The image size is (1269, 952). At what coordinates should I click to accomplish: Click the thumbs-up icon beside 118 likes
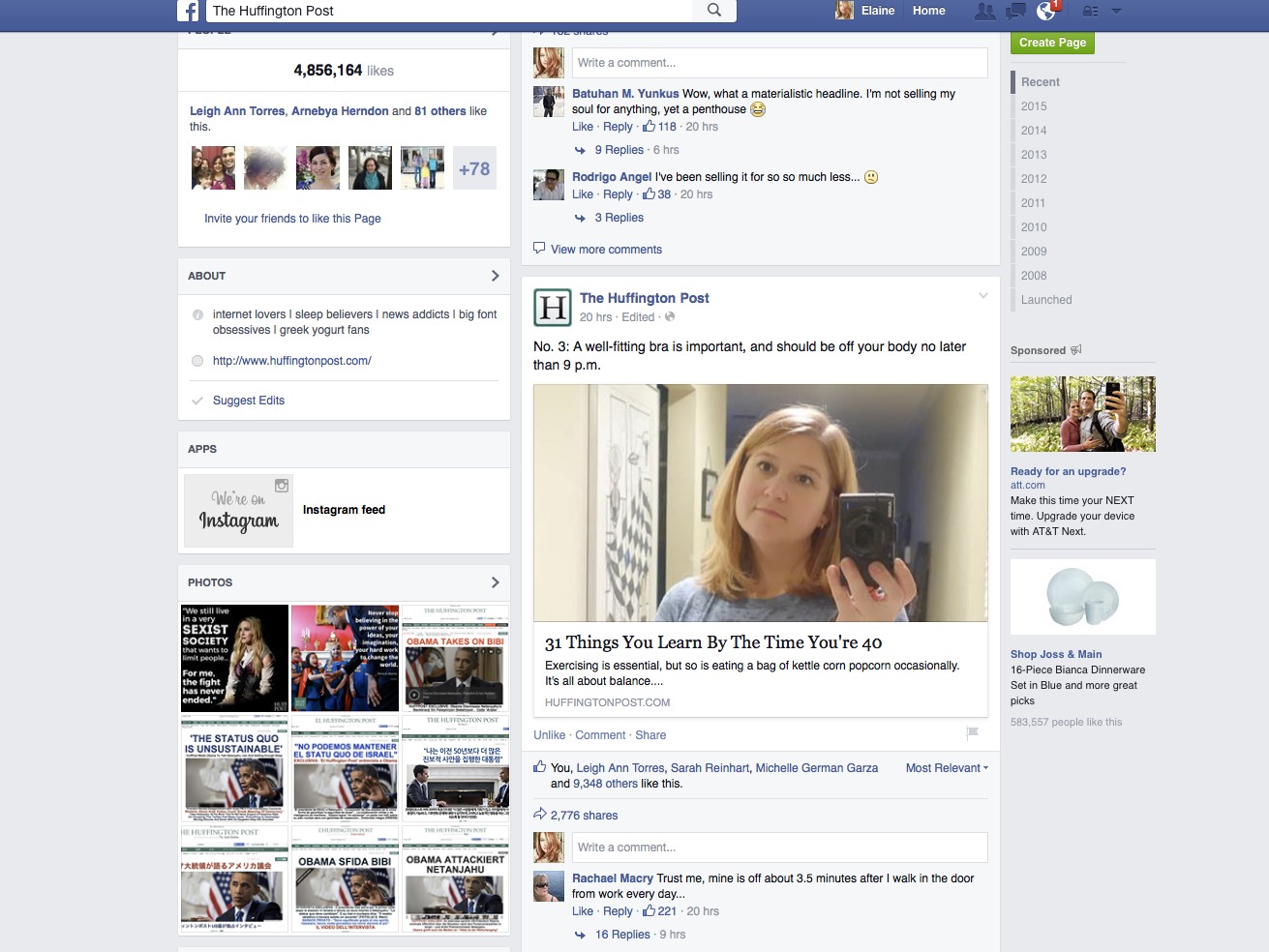pos(650,126)
